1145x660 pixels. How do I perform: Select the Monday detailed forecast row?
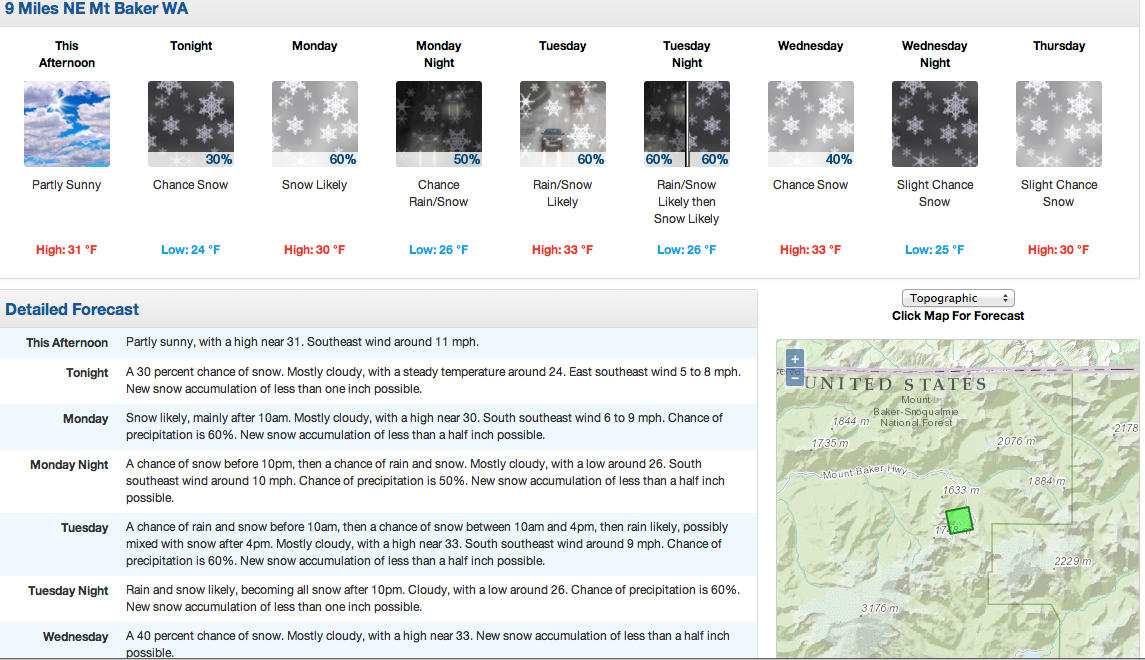click(x=378, y=426)
